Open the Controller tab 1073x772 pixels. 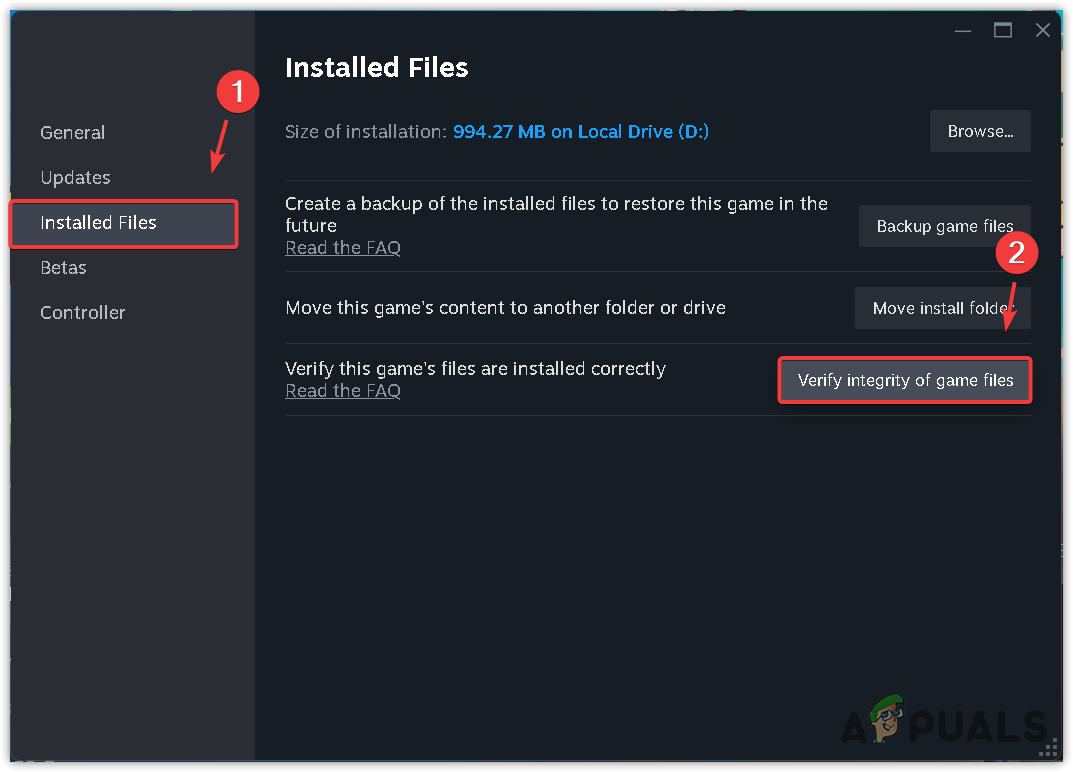(x=82, y=312)
